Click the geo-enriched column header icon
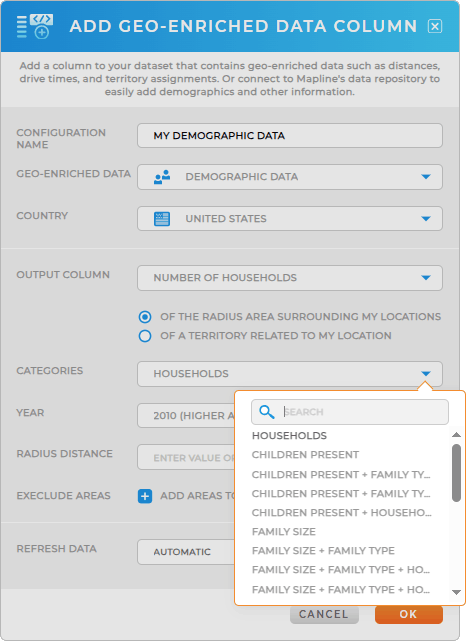This screenshot has width=466, height=641. click(x=35, y=27)
